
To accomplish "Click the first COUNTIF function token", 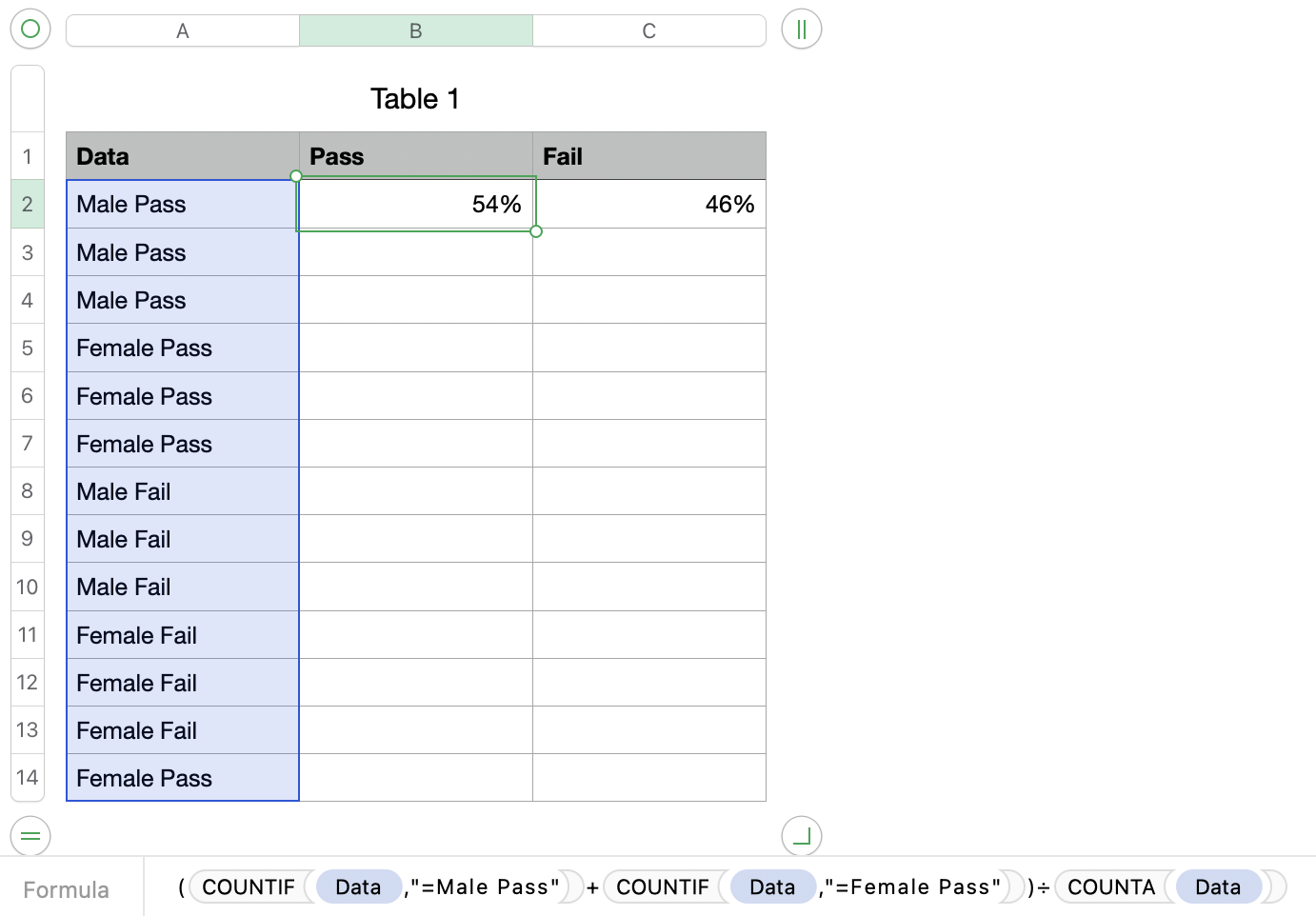I will click(x=249, y=886).
